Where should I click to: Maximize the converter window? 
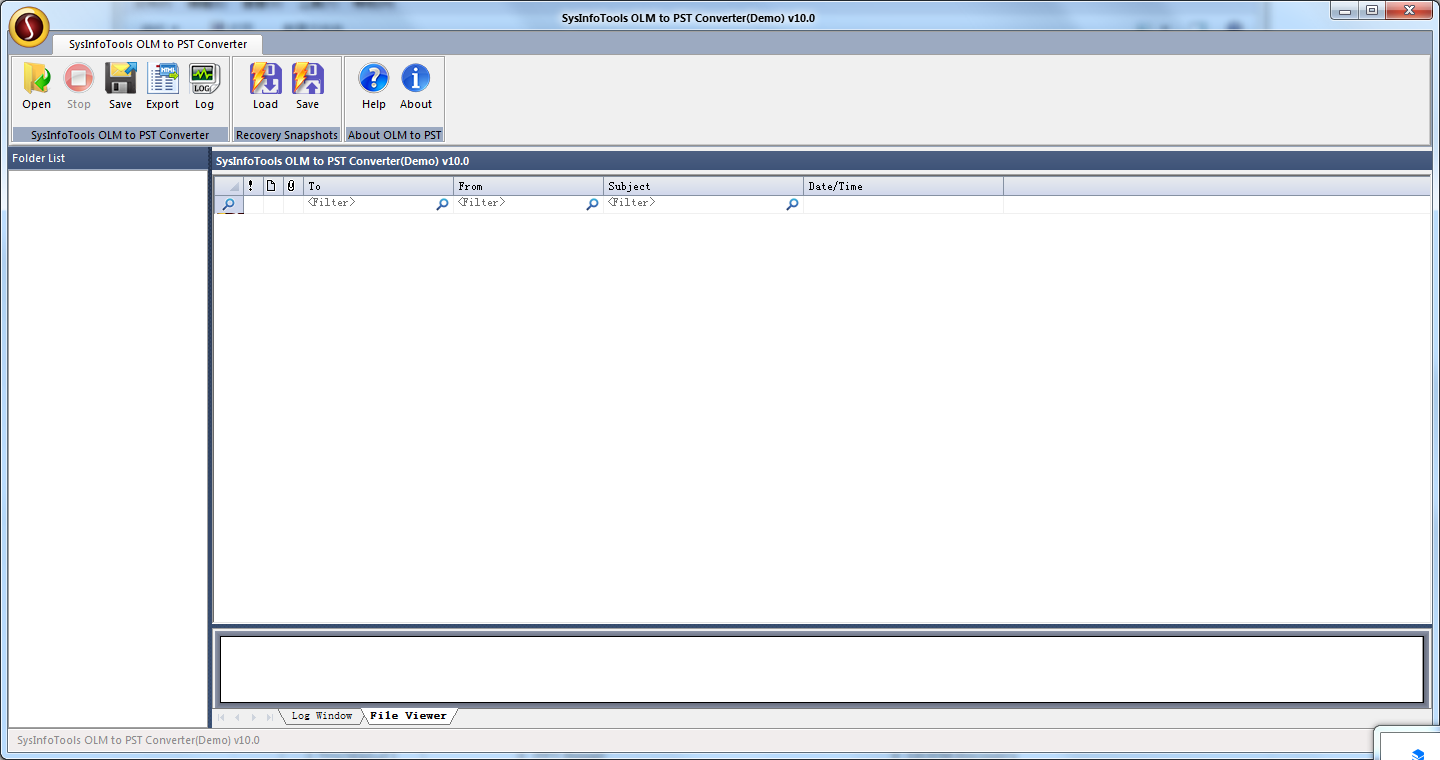[1372, 11]
